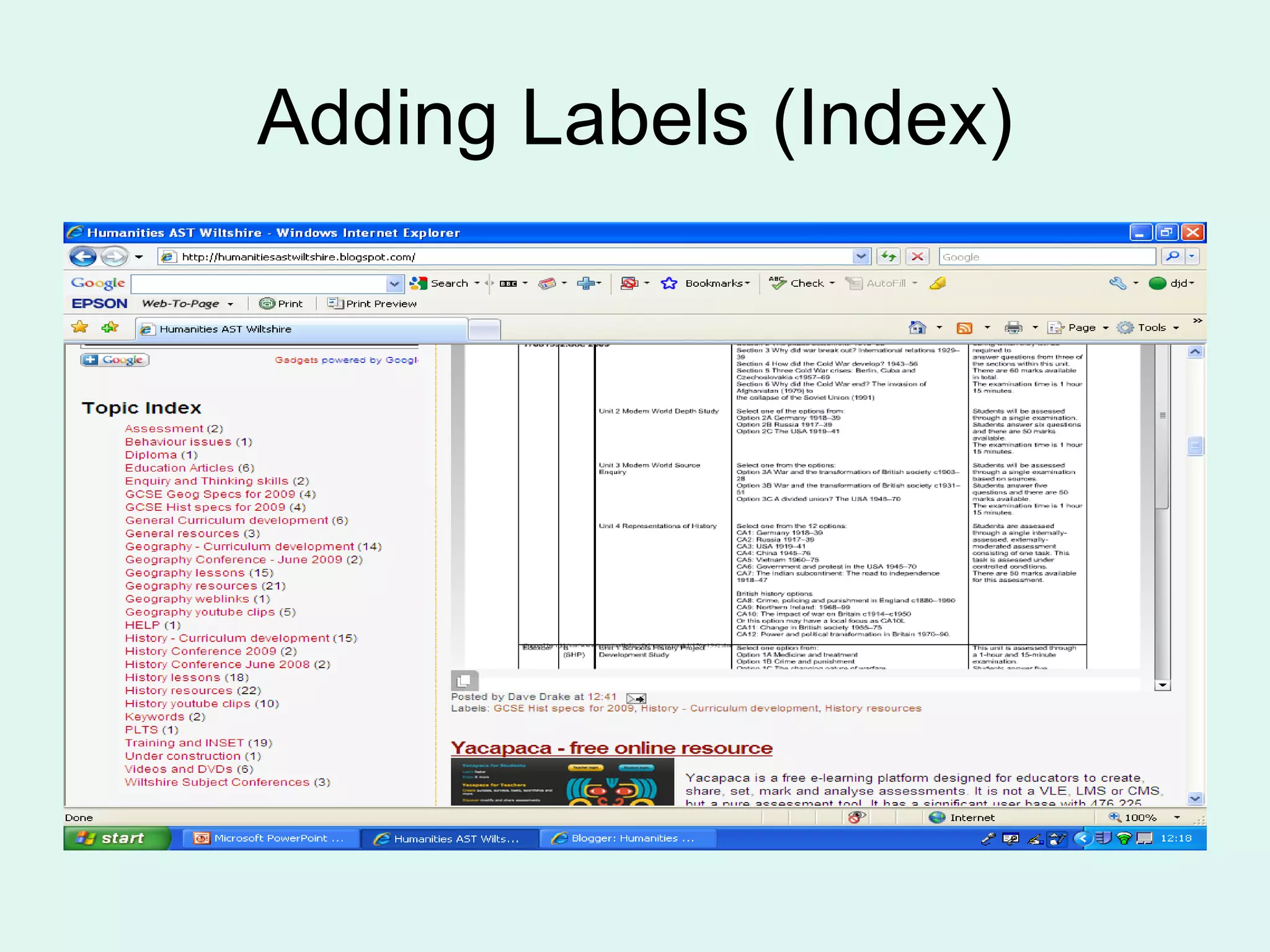Click the Google toolbar Search button
1270x952 pixels.
click(x=440, y=283)
